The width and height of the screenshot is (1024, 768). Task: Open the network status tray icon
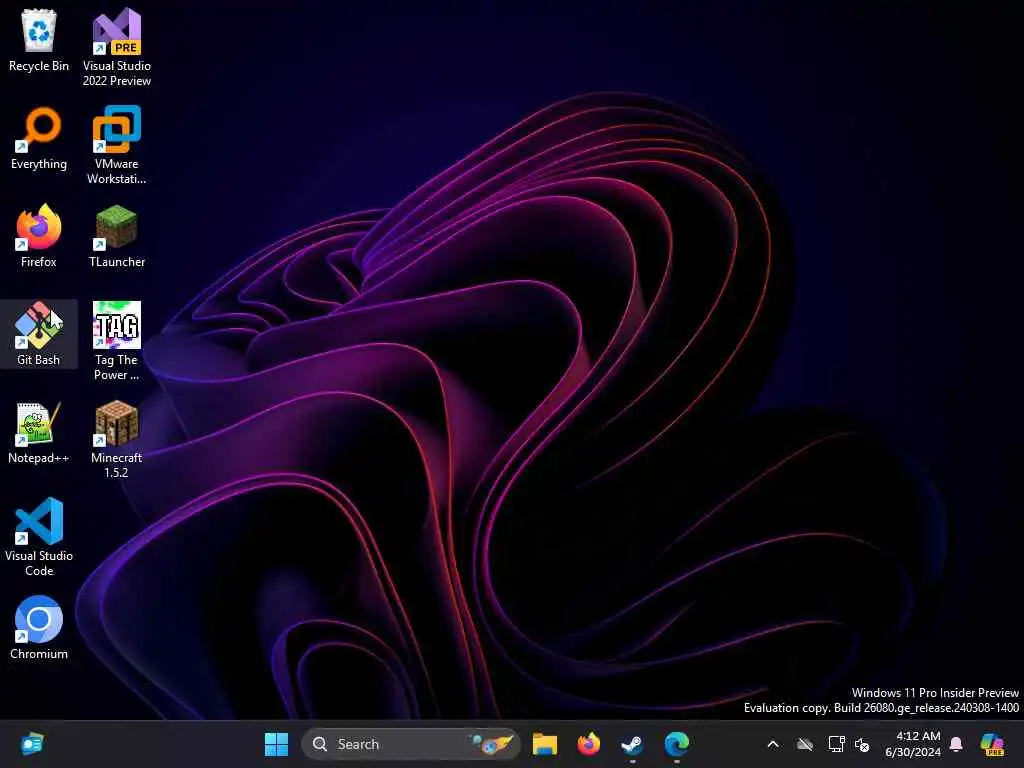click(836, 744)
